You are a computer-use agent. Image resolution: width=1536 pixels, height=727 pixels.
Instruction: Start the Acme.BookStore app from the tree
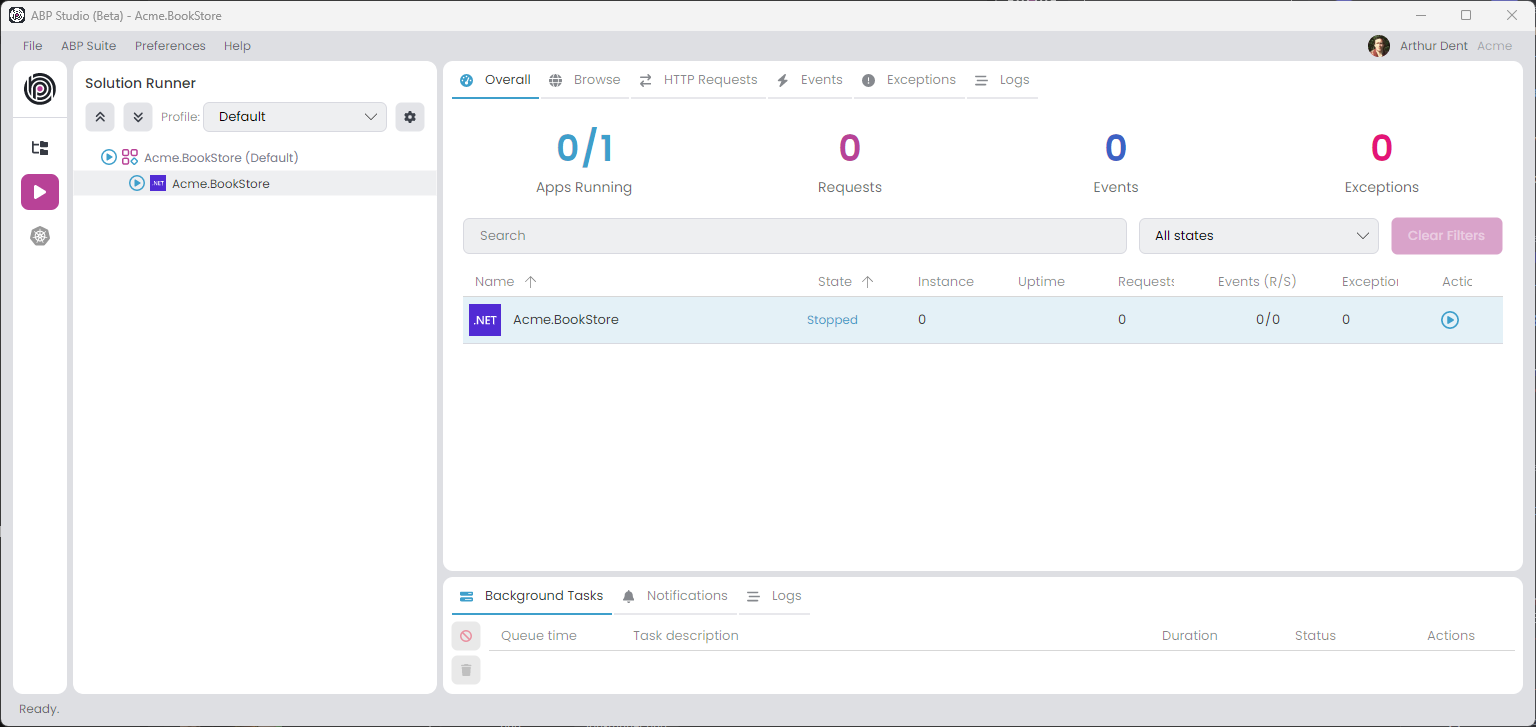[x=137, y=183]
